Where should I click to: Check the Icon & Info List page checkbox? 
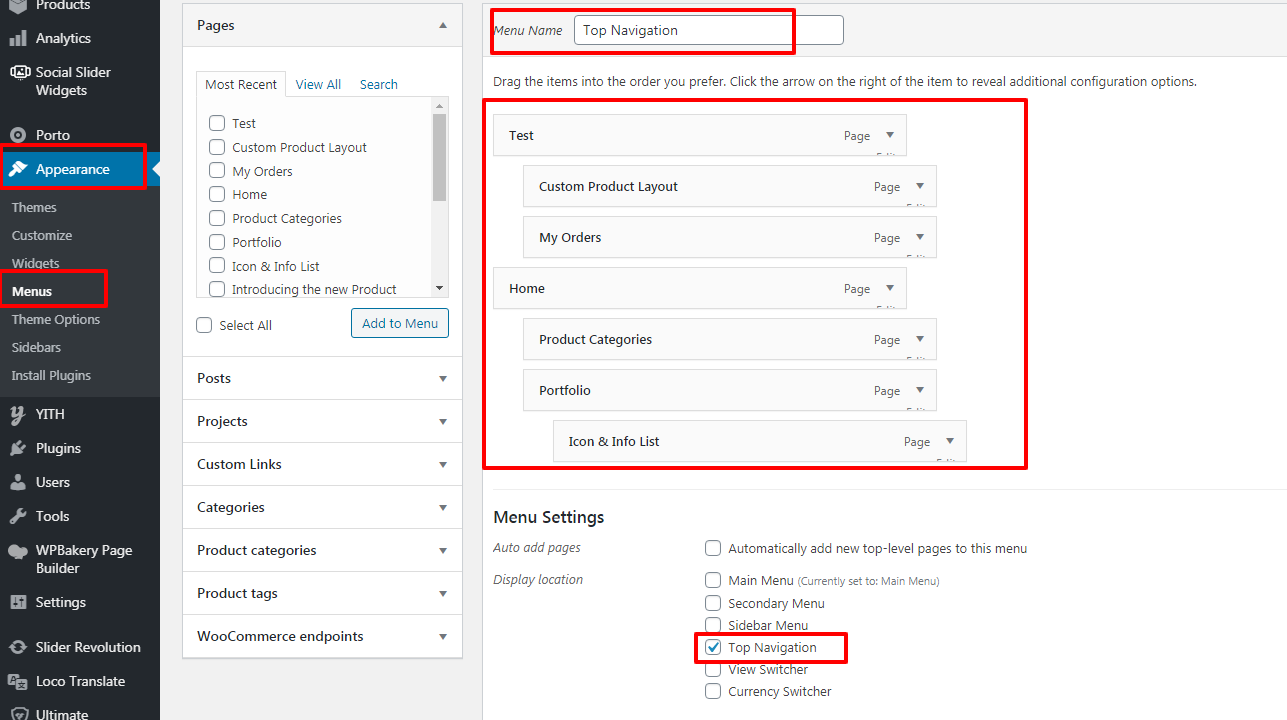coord(216,266)
